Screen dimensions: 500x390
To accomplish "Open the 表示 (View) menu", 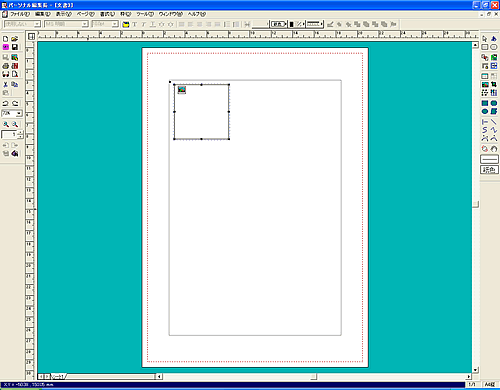I will 63,14.
